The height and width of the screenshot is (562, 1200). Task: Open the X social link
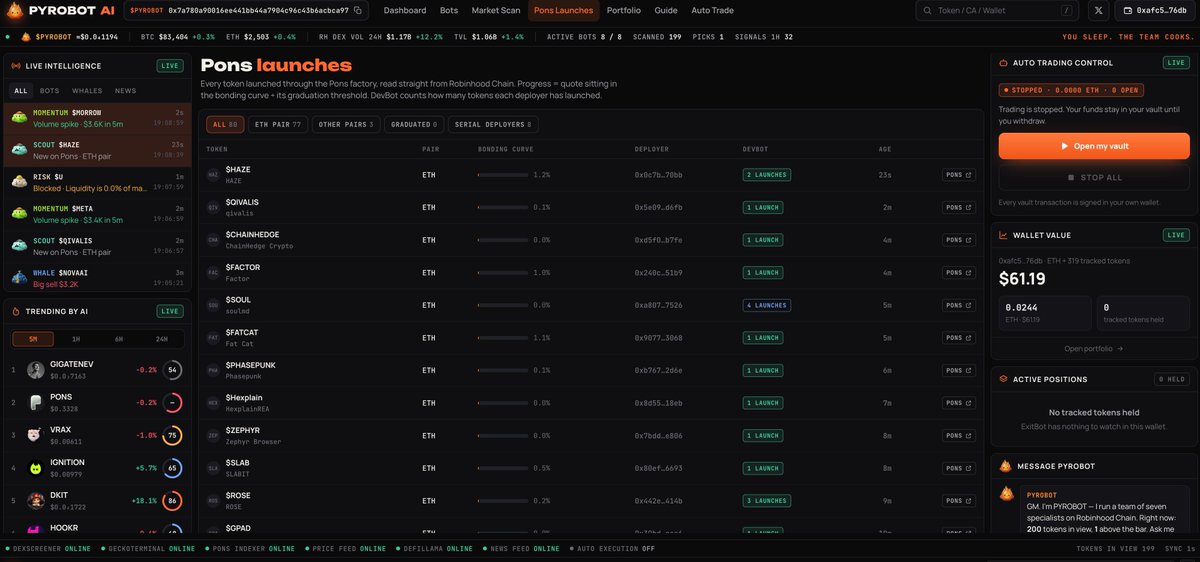[1098, 10]
